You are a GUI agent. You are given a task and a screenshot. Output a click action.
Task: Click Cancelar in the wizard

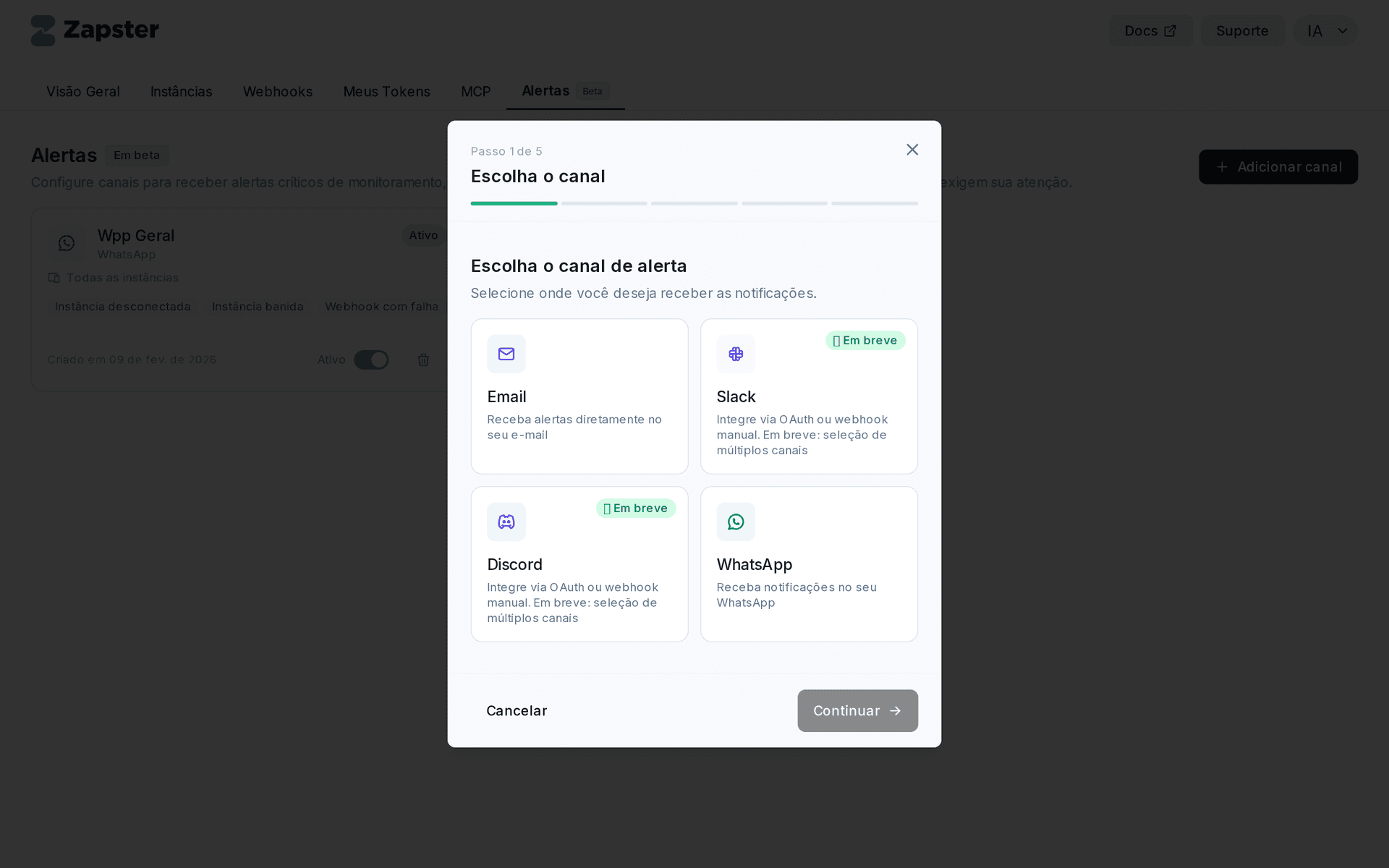517,710
